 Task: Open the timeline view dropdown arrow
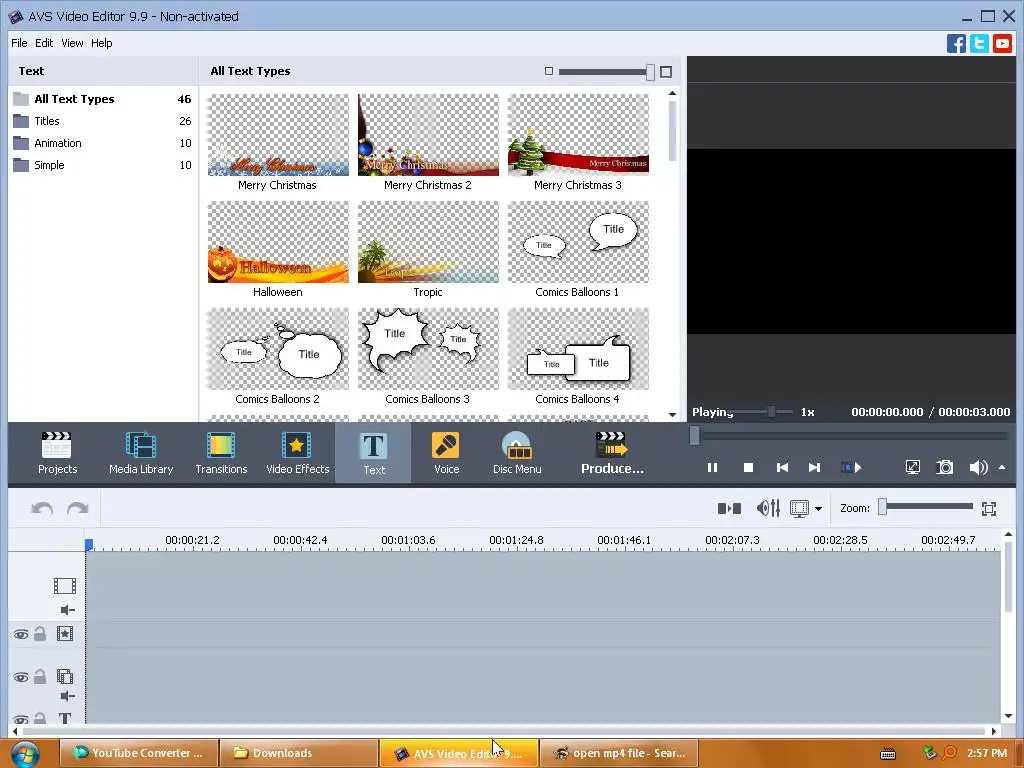818,509
